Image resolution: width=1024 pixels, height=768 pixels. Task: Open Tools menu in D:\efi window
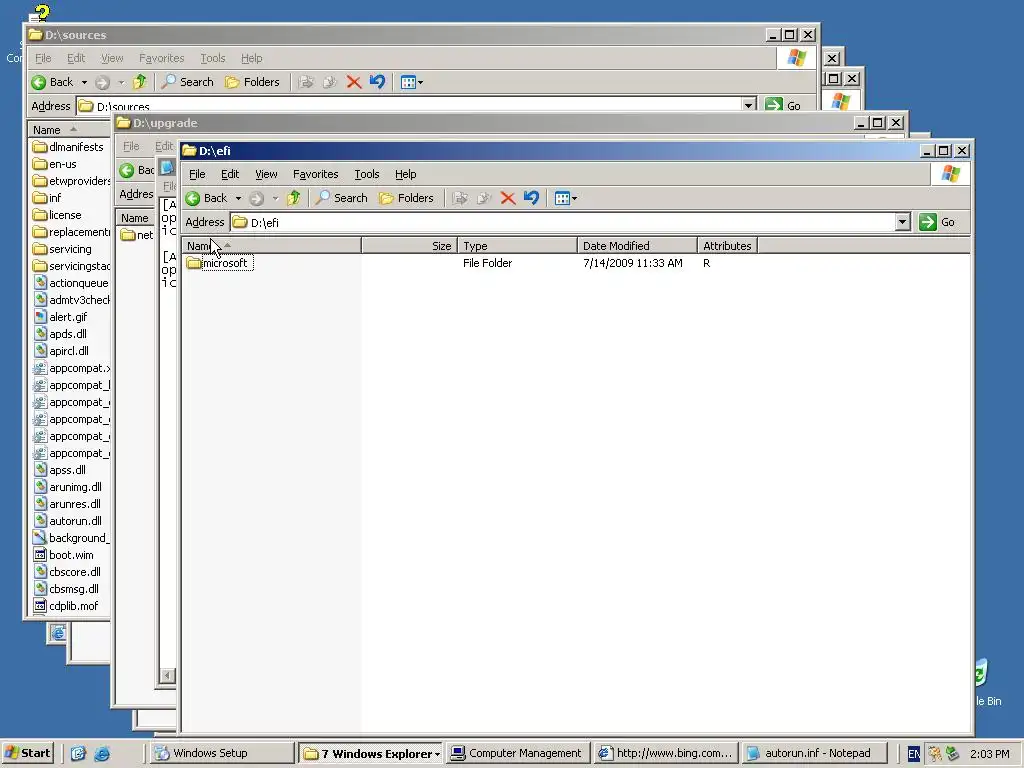pos(366,174)
